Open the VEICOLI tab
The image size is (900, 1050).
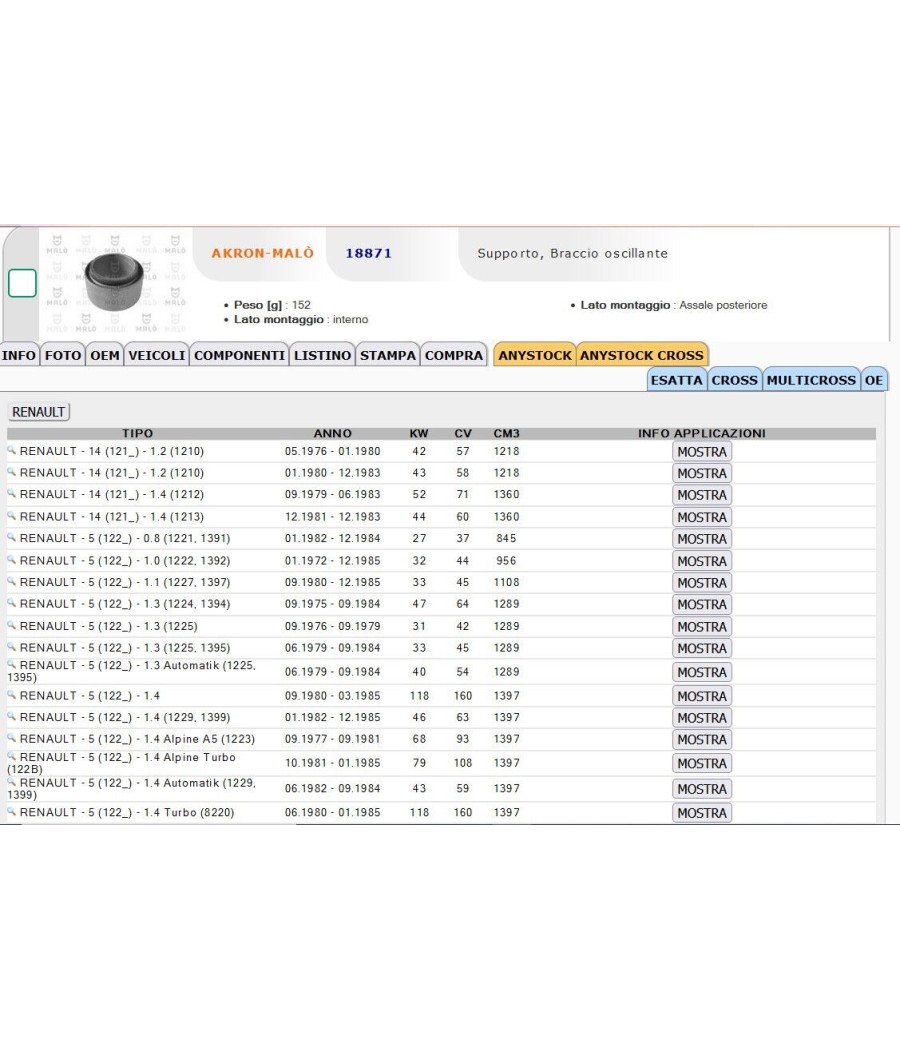(x=157, y=355)
